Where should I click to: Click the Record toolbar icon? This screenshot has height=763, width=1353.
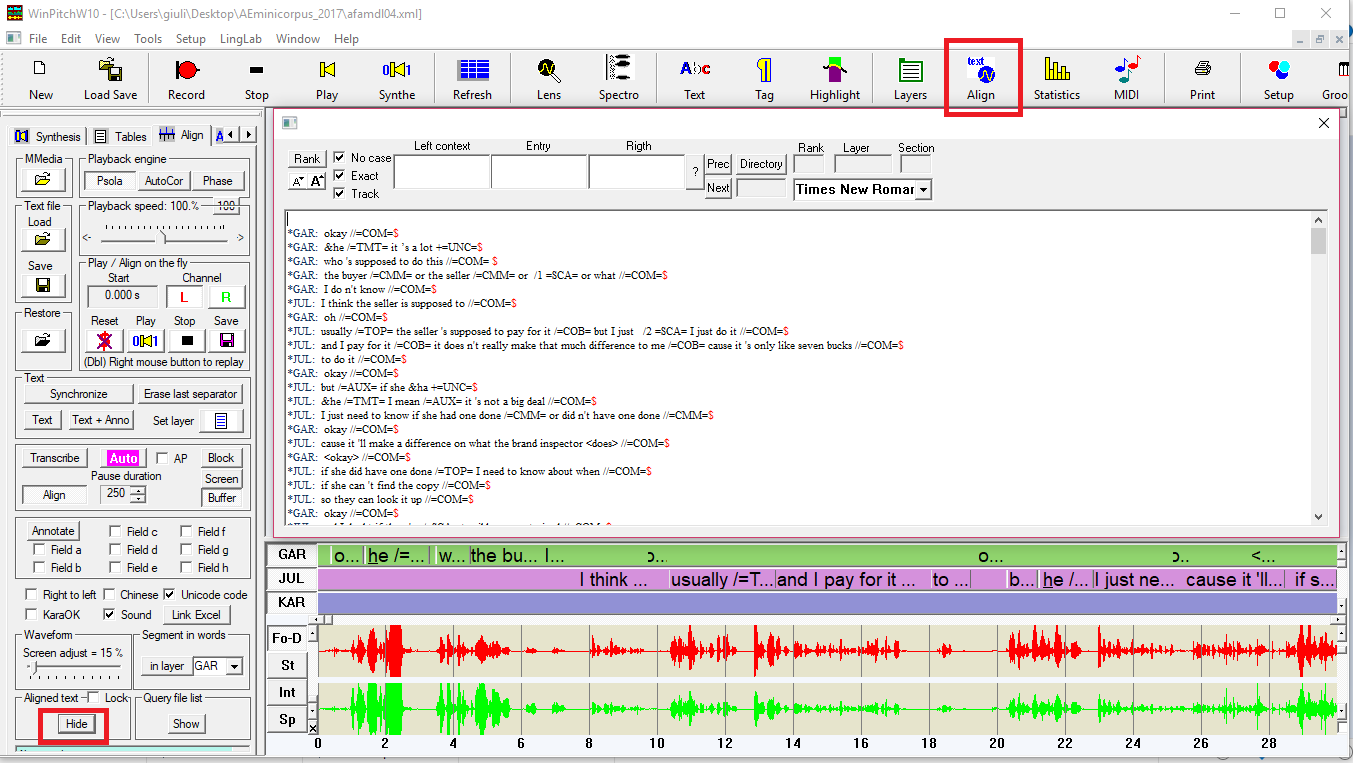pos(186,78)
